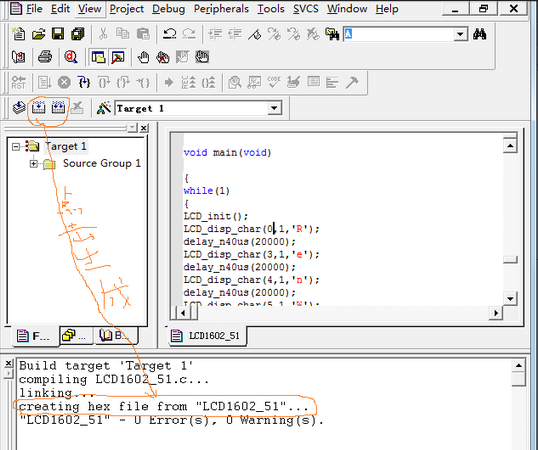538x450 pixels.
Task: Switch to the LCD1602_51 file tab
Action: click(207, 335)
